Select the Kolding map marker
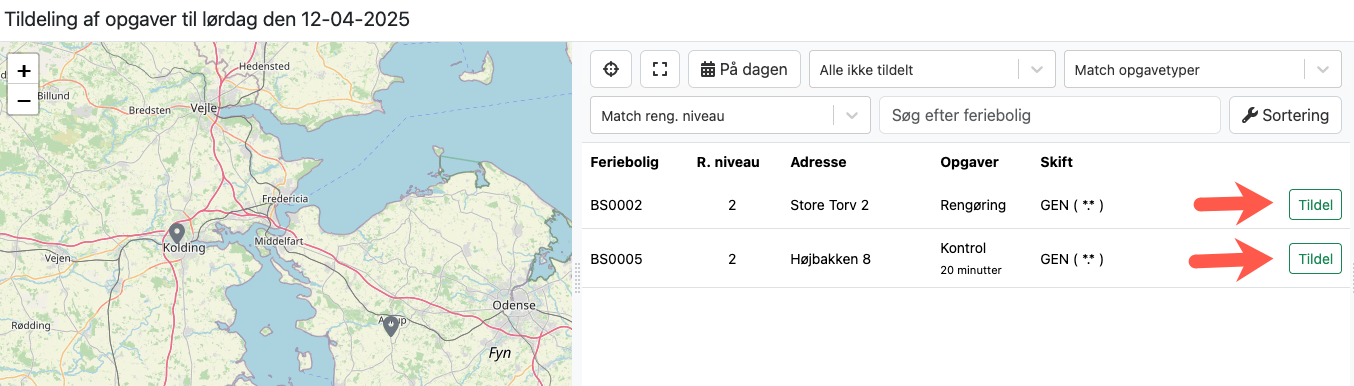This screenshot has width=1354, height=386. (x=177, y=234)
